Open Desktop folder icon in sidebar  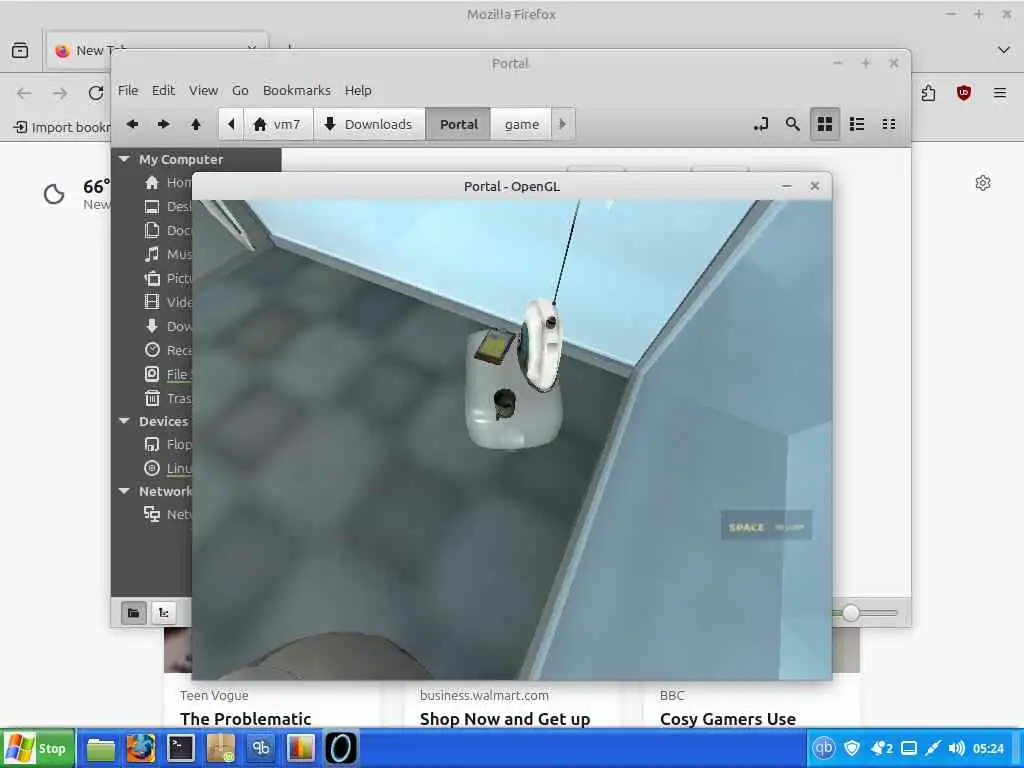click(x=152, y=206)
